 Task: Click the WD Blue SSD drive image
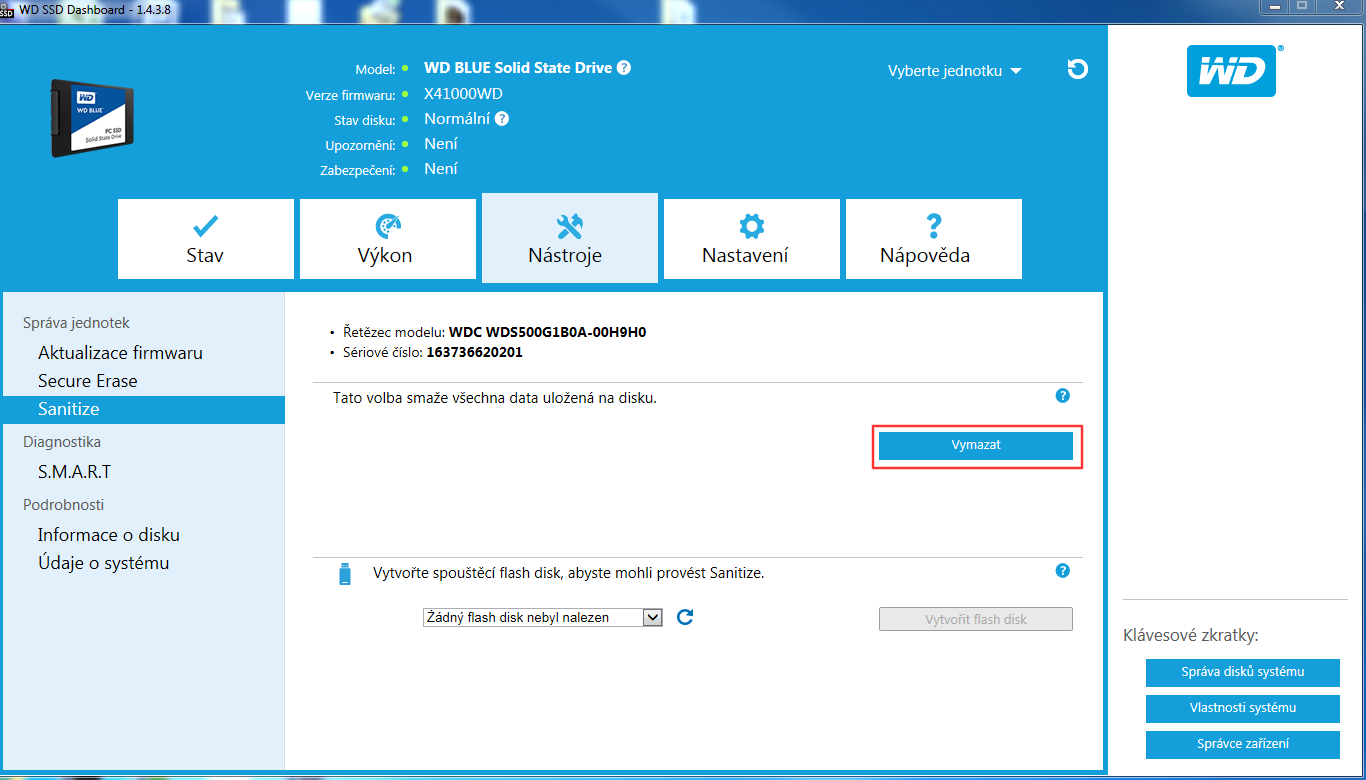coord(92,118)
